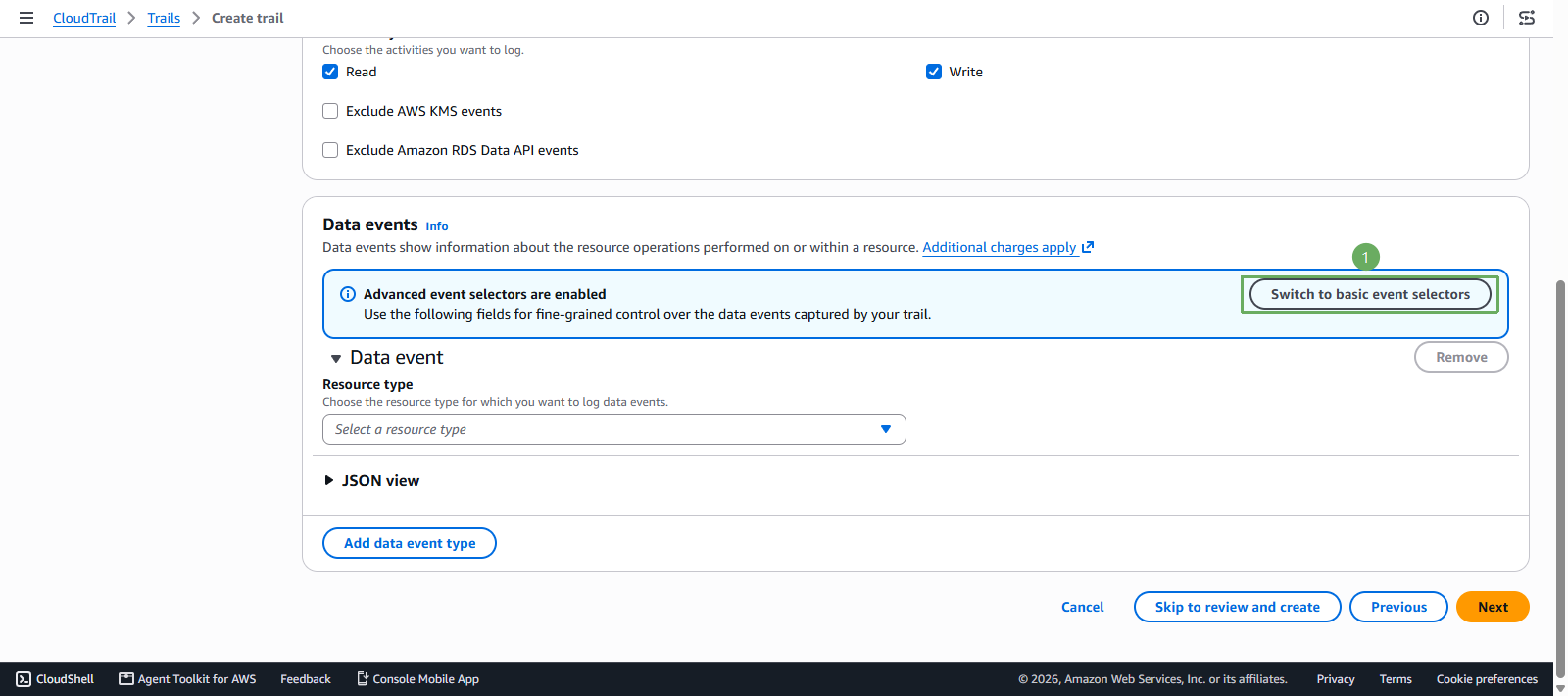Uncheck the Read checkbox

coord(330,72)
